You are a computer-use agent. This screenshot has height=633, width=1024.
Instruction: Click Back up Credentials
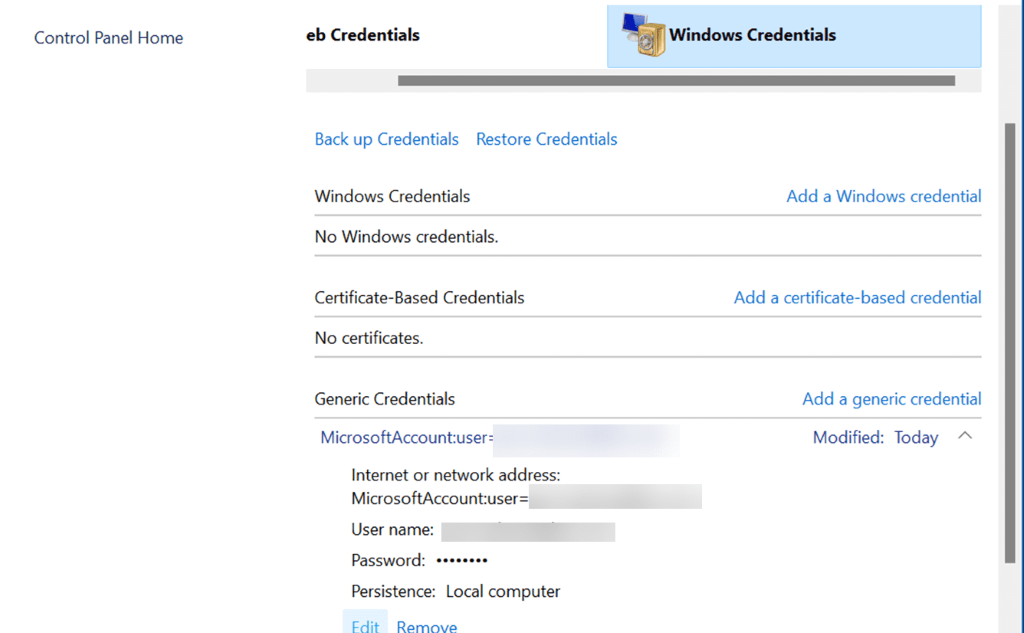[x=387, y=139]
